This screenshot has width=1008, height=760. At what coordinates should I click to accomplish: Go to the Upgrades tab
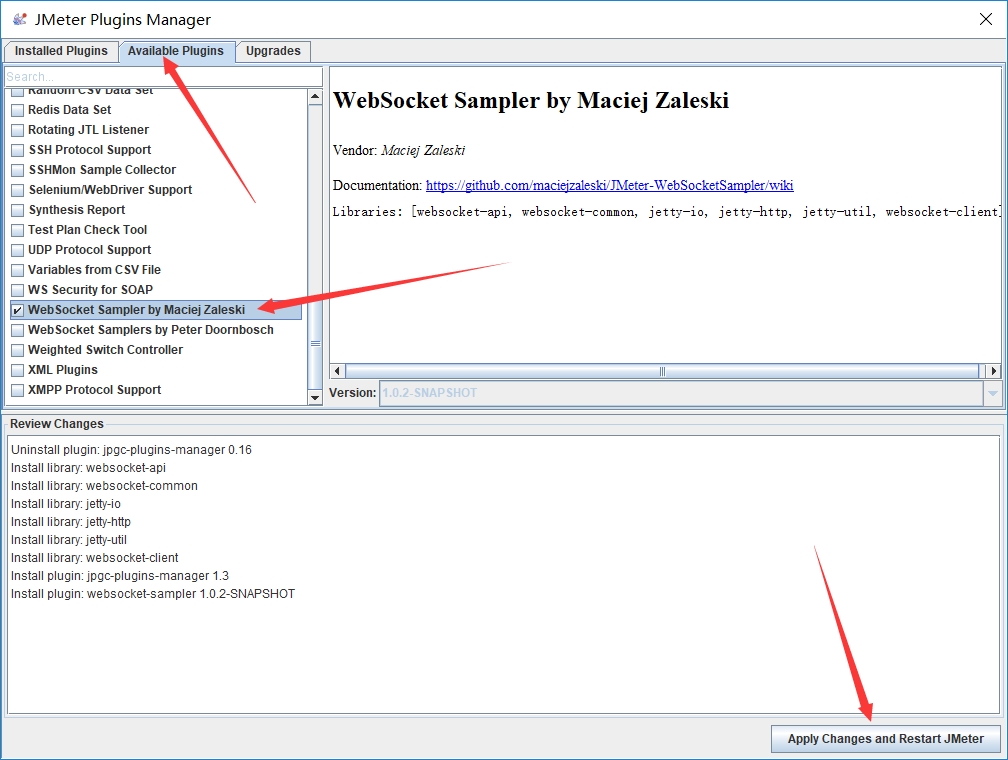pyautogui.click(x=273, y=51)
